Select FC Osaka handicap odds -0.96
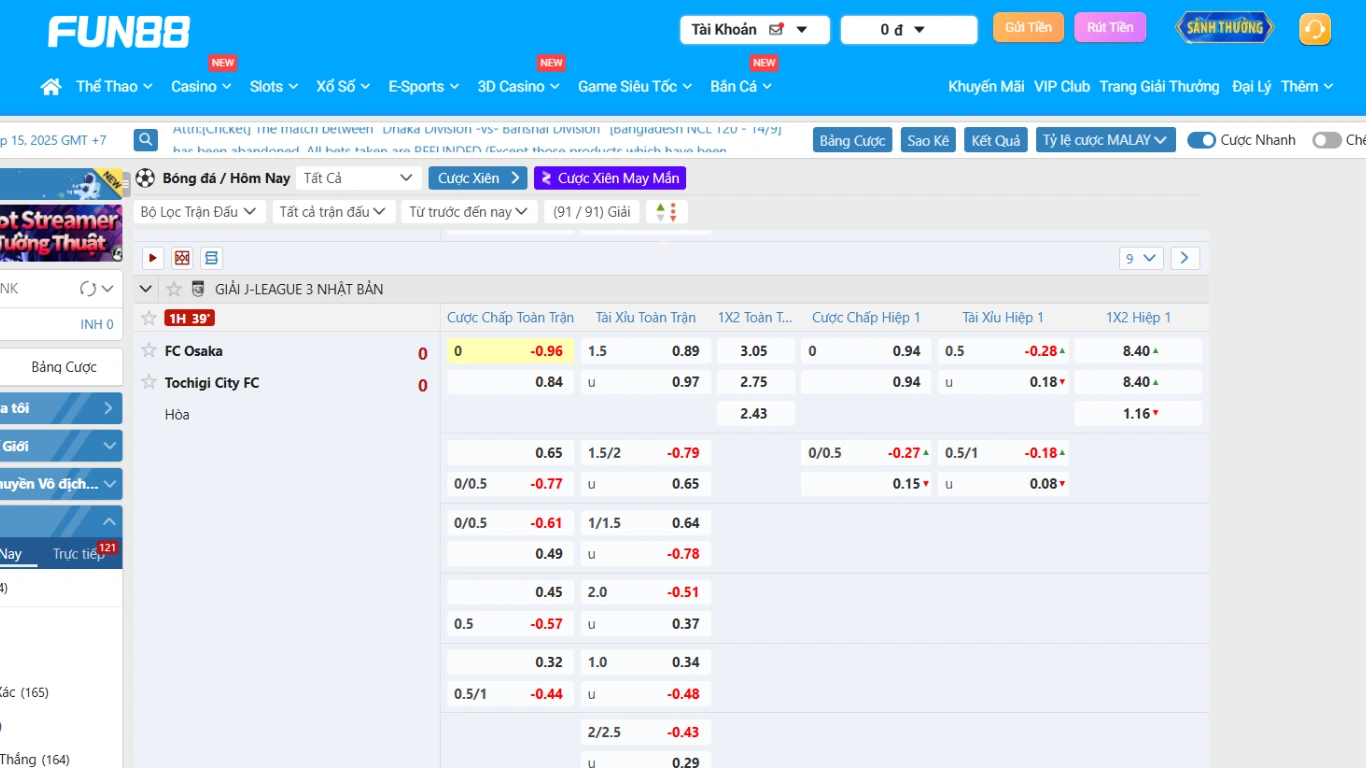The width and height of the screenshot is (1366, 768). [510, 351]
